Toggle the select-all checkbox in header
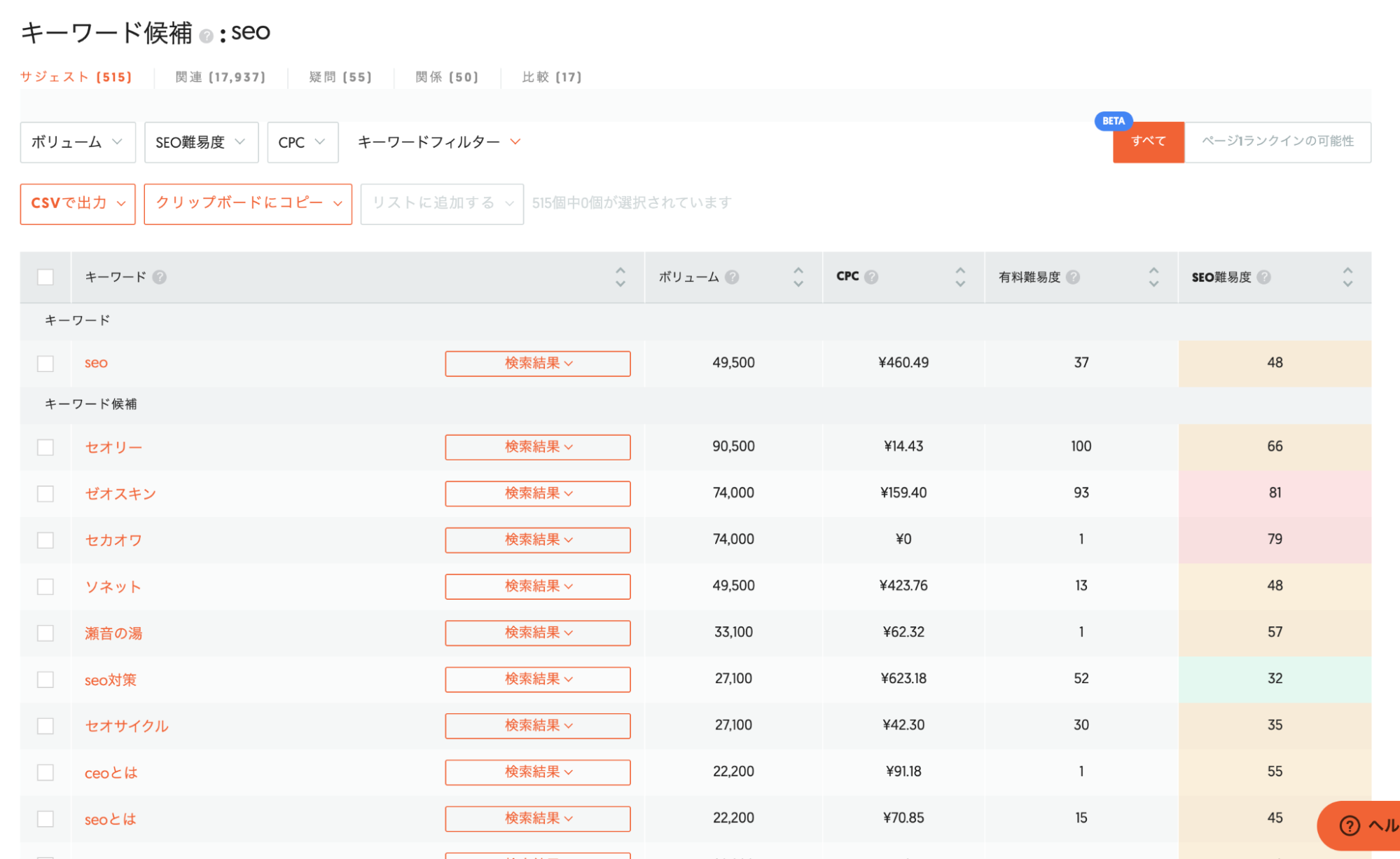 (46, 277)
